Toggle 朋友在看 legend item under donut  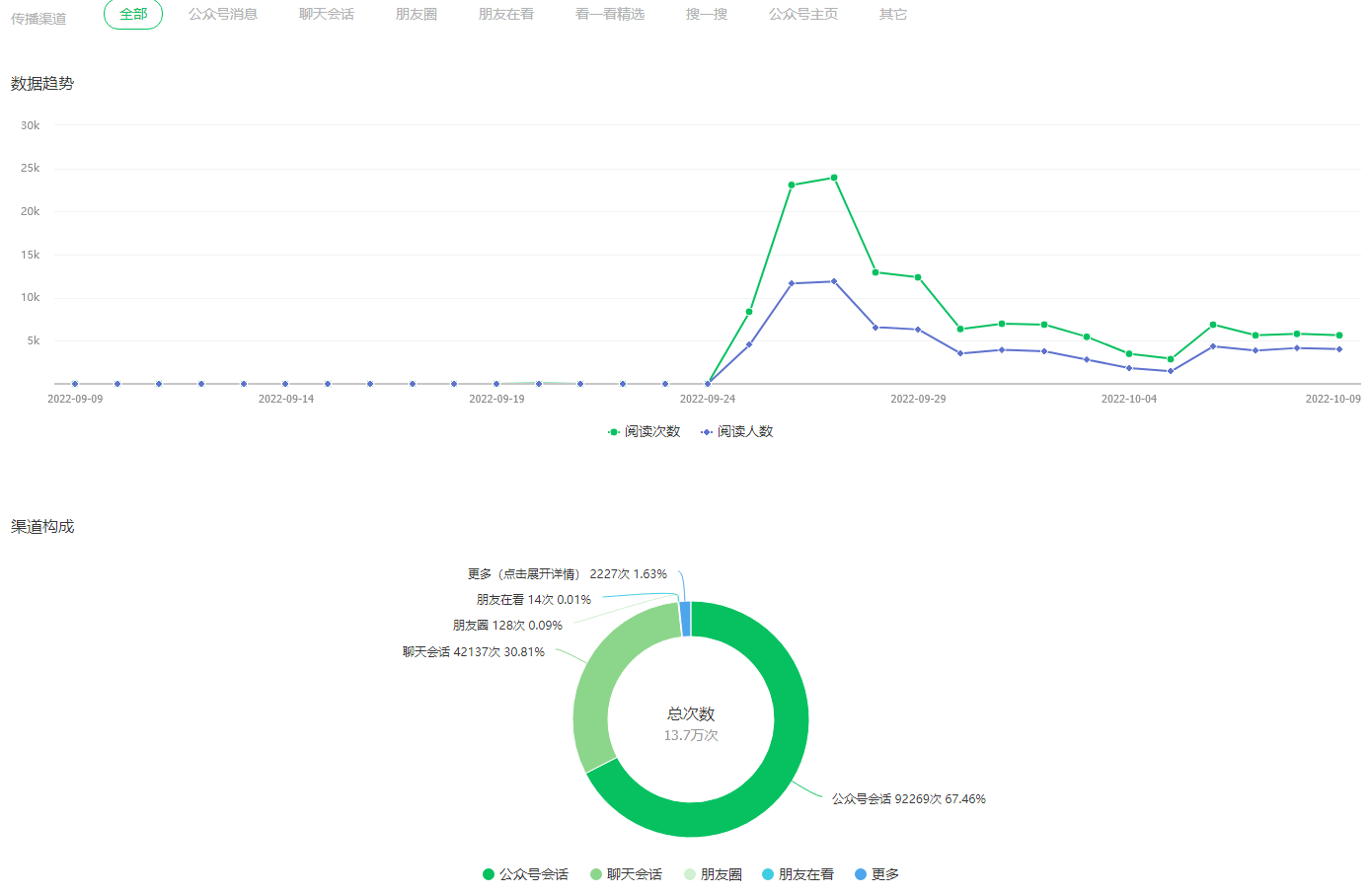[798, 874]
